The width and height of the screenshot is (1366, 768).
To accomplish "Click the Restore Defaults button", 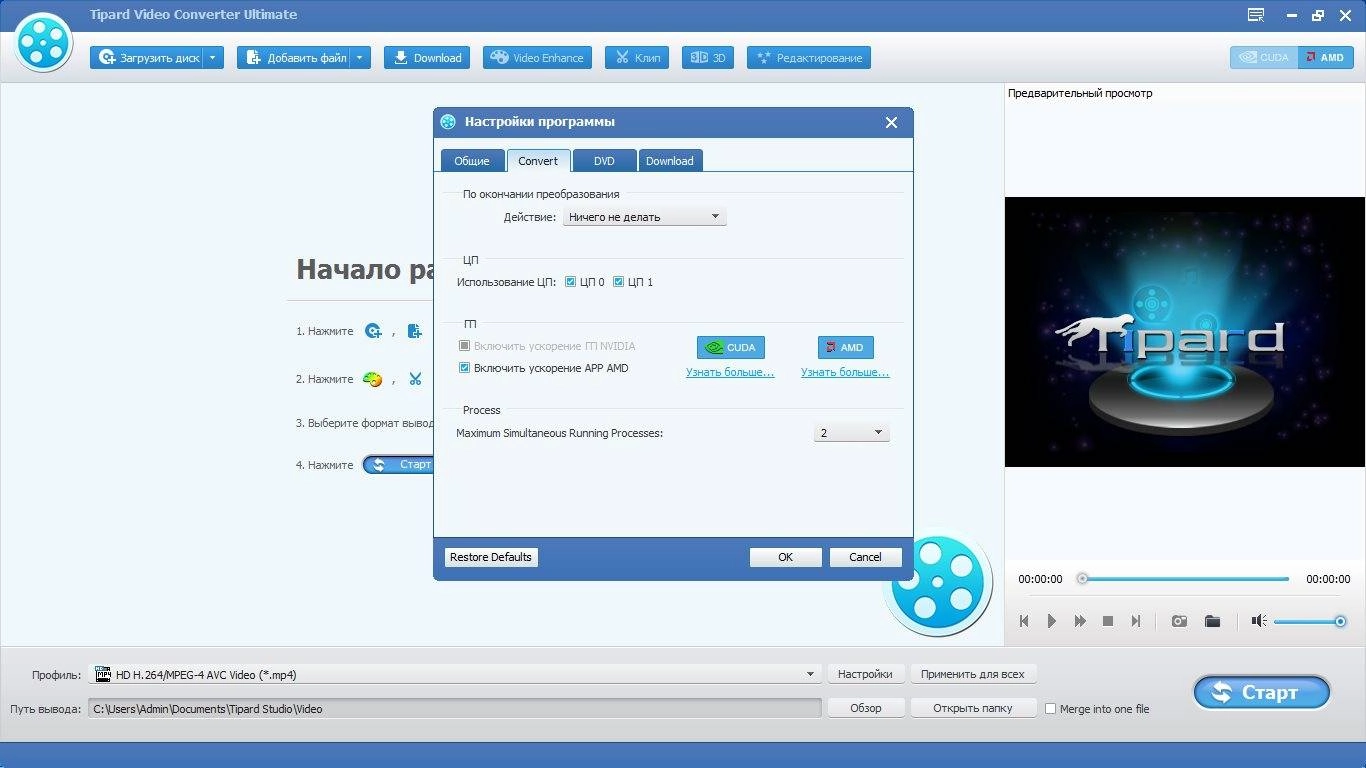I will [x=491, y=557].
